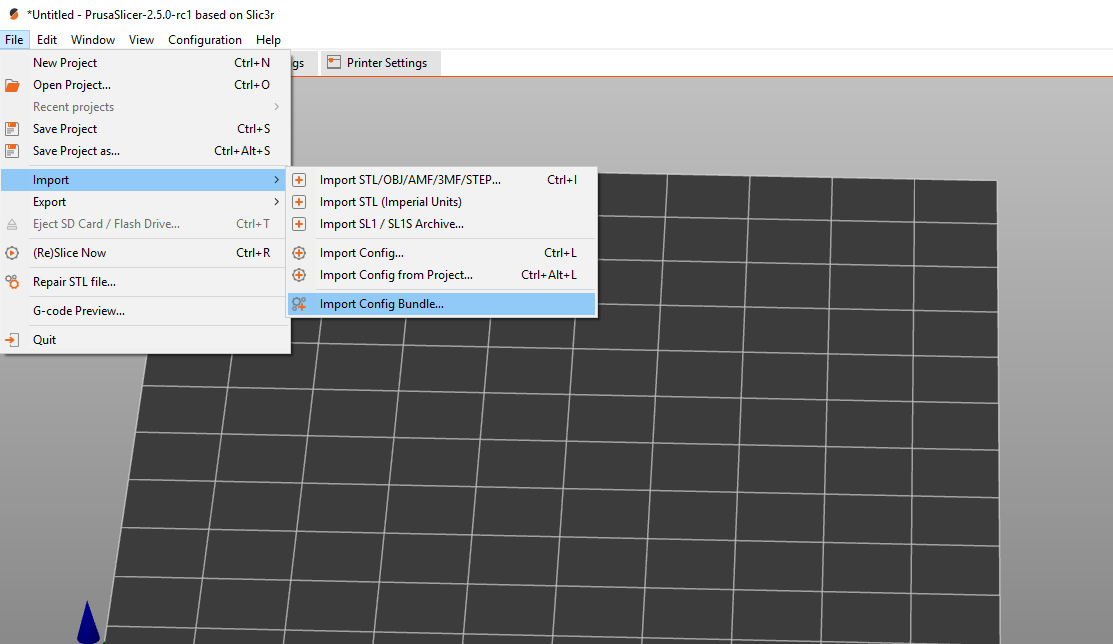Open G-code Preview from File menu
Image resolution: width=1113 pixels, height=644 pixels.
point(79,311)
